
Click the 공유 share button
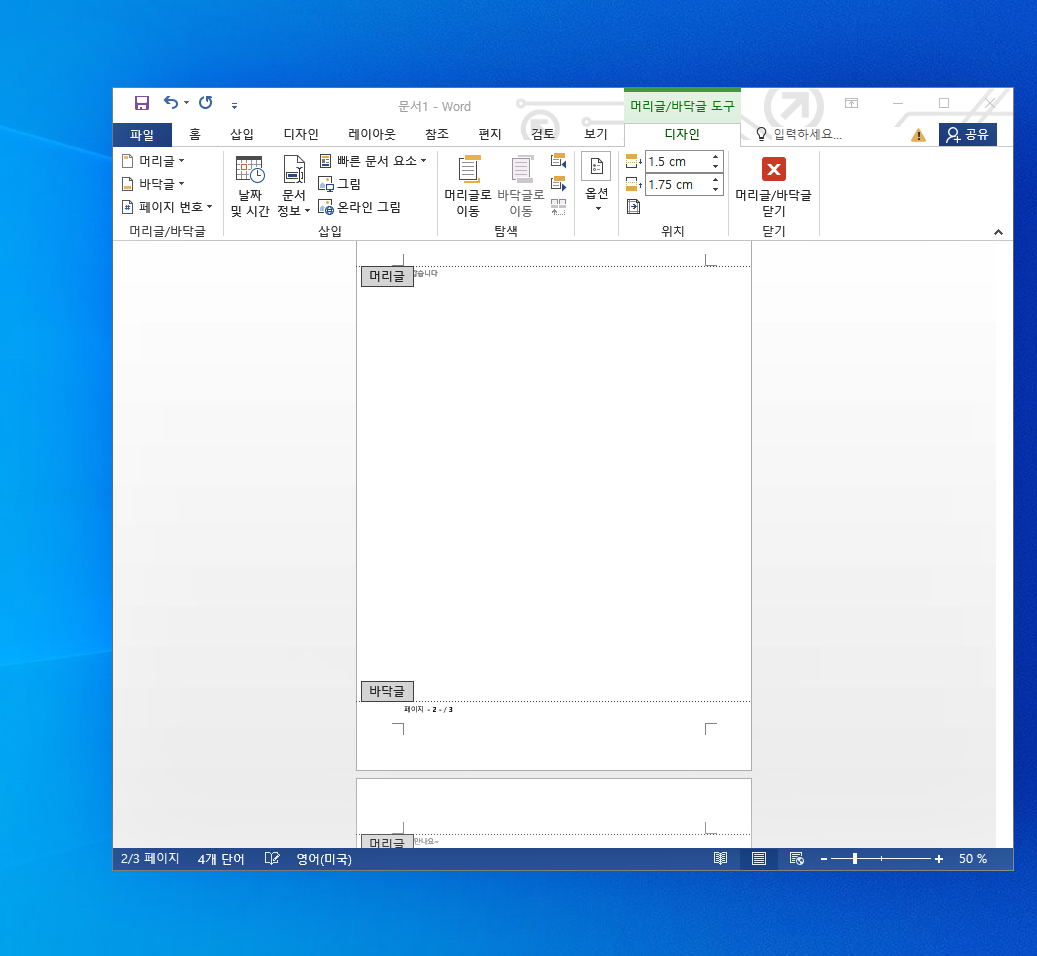pyautogui.click(x=968, y=135)
